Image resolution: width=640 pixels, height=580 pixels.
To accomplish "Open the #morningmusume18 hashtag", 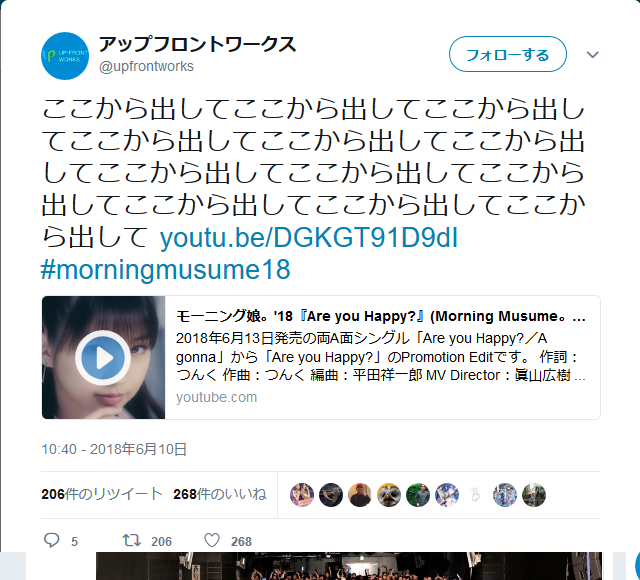I will (165, 270).
